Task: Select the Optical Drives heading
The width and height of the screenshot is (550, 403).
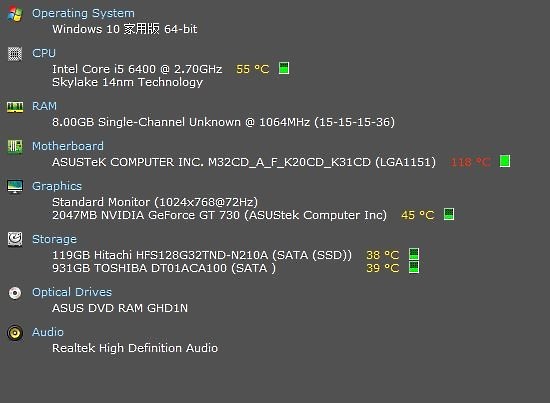Action: 72,292
